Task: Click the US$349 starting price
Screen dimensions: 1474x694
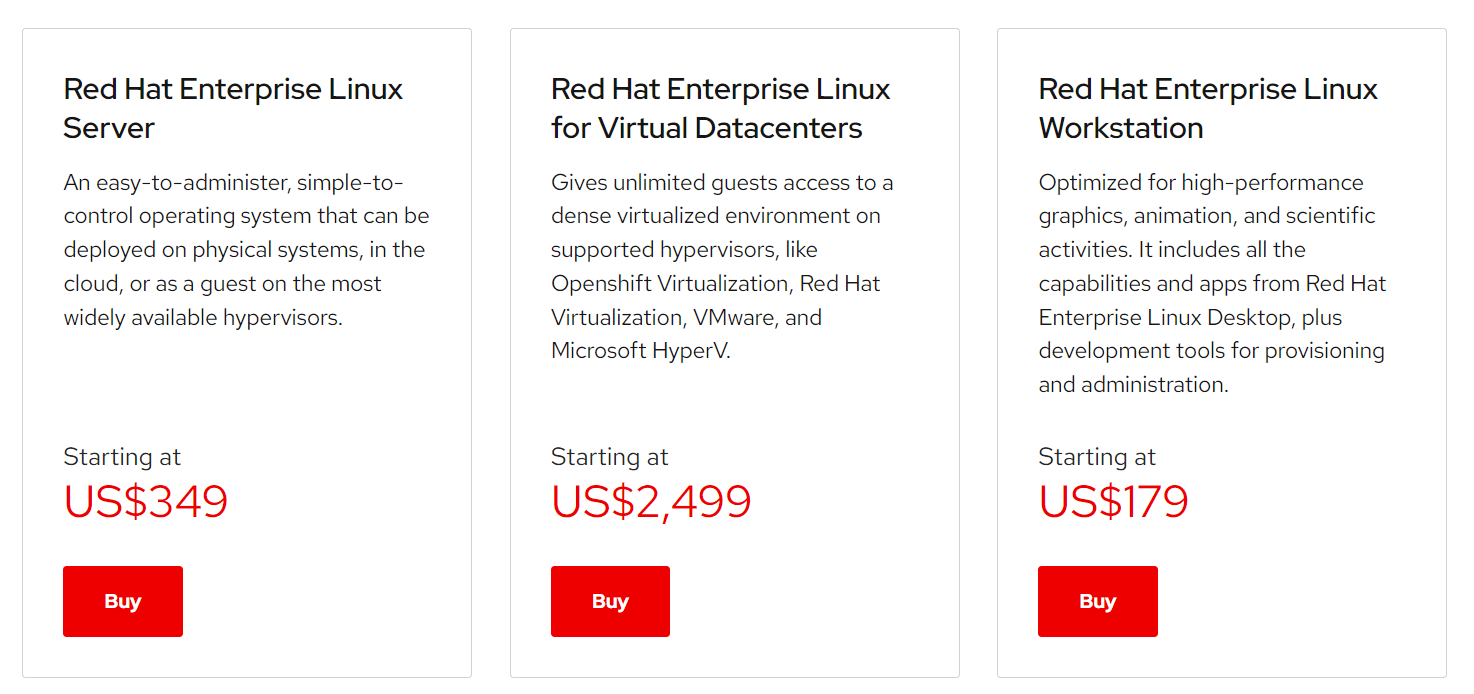Action: point(146,501)
